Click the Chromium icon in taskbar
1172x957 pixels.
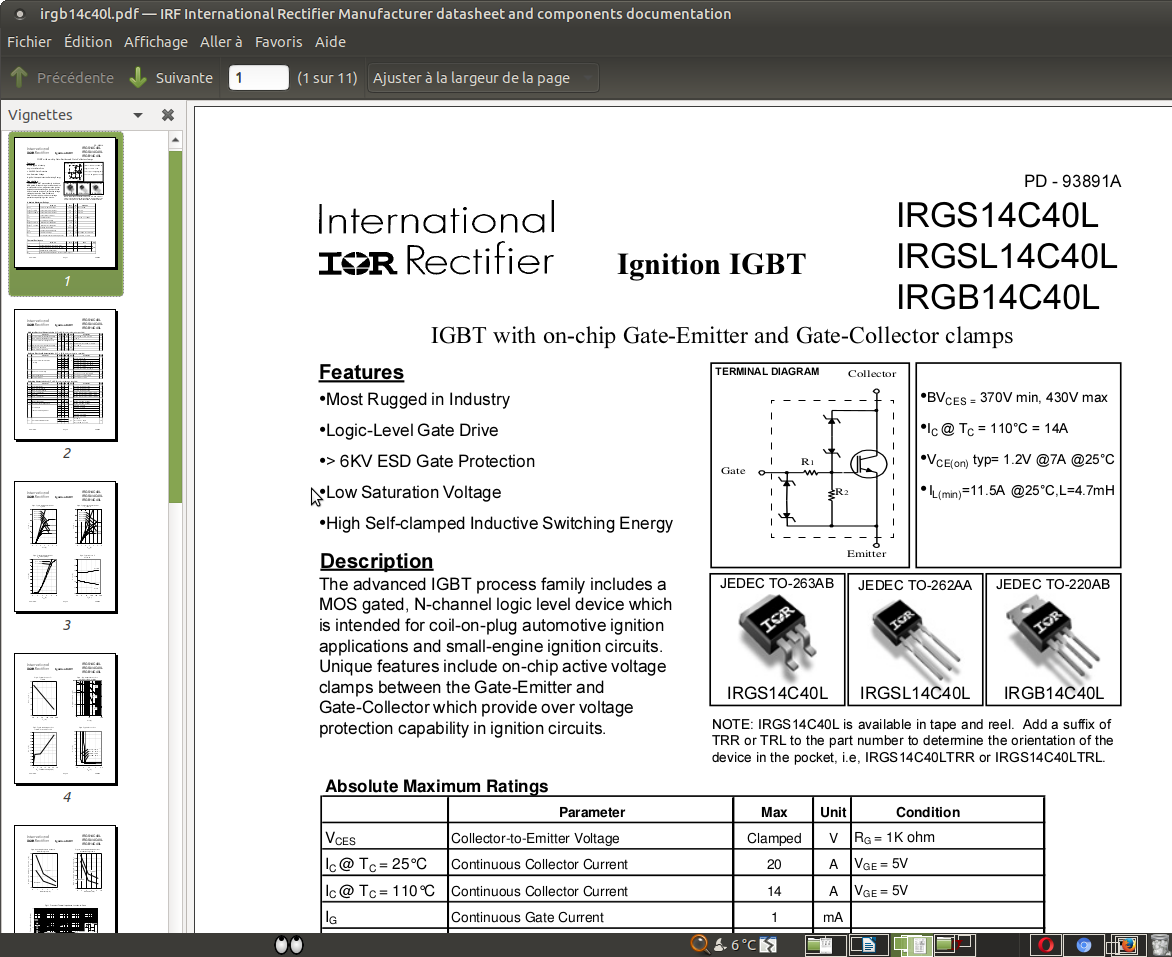pos(1084,944)
